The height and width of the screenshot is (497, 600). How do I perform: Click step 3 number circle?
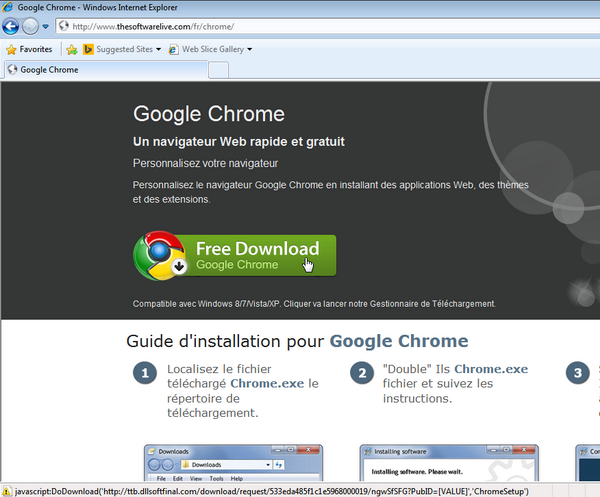(578, 373)
